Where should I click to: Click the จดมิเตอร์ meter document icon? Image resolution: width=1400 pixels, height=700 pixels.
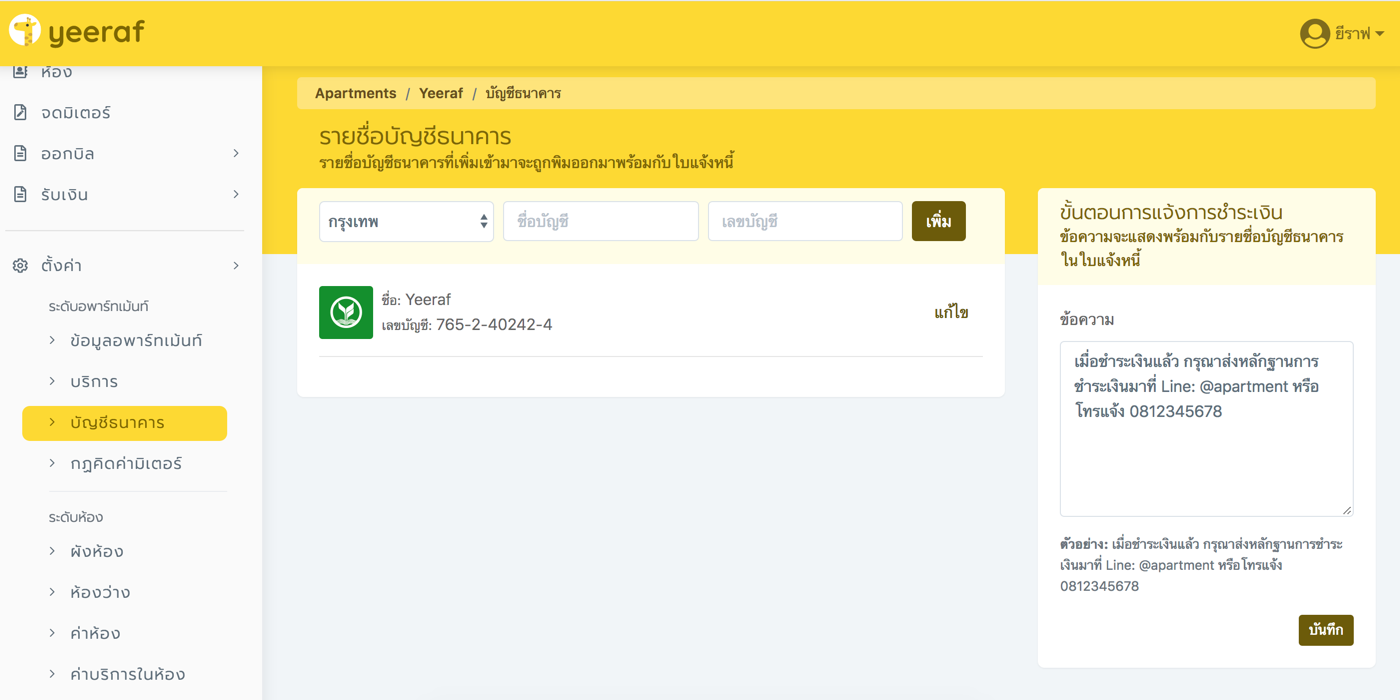coord(20,112)
